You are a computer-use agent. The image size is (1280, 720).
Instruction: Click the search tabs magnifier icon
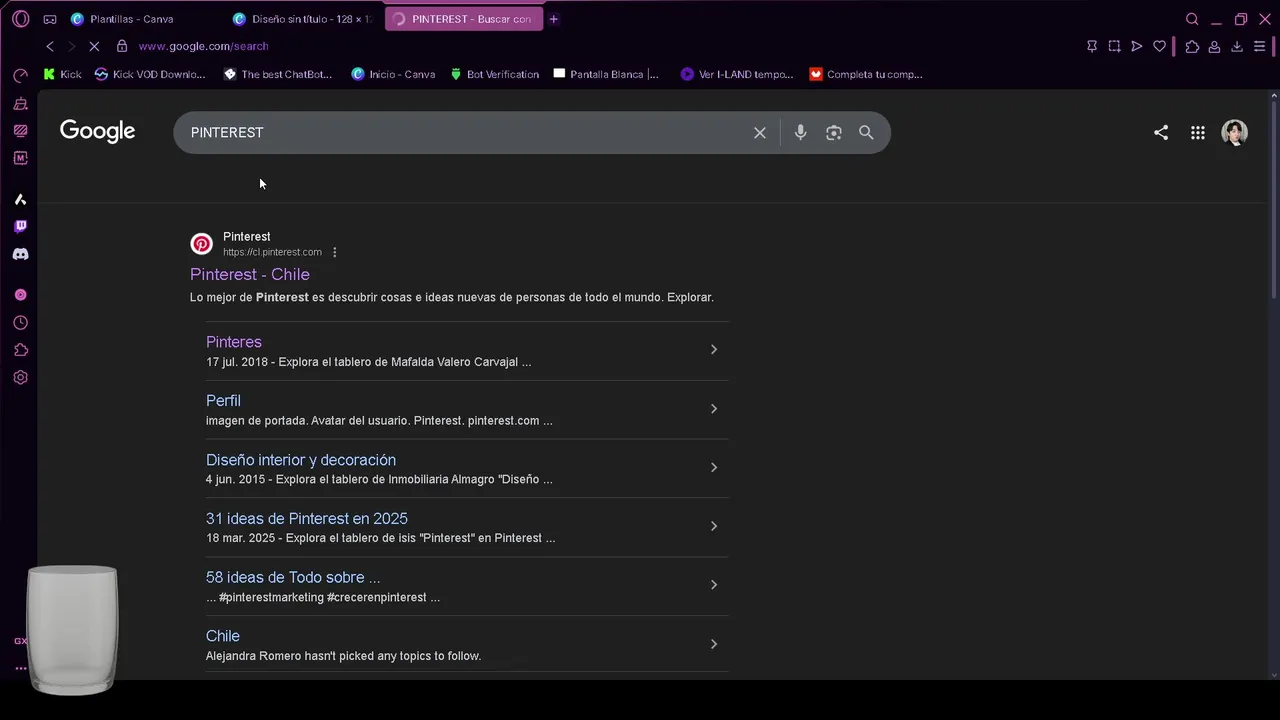click(x=1192, y=19)
